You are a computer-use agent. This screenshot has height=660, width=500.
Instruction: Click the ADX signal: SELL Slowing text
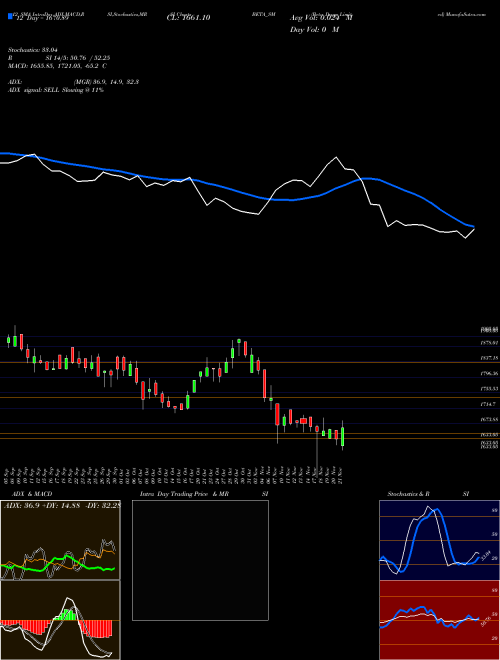[56, 90]
